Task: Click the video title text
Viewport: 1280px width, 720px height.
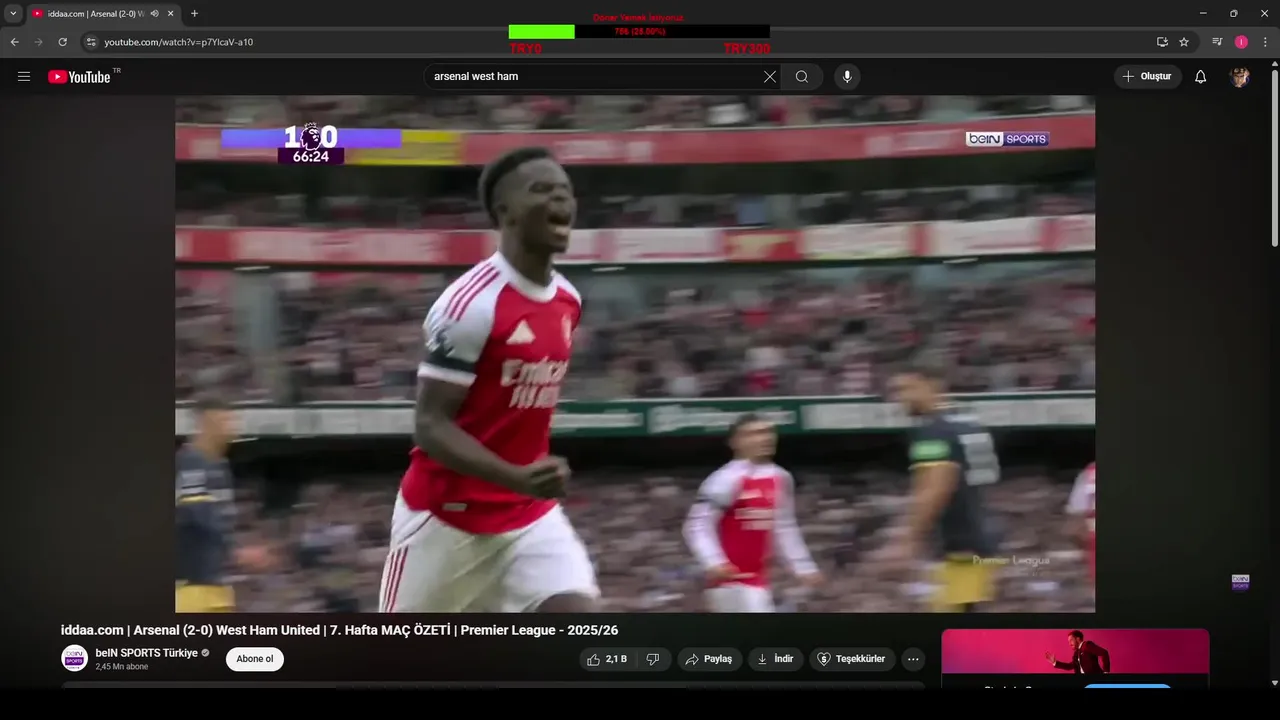Action: 339,630
